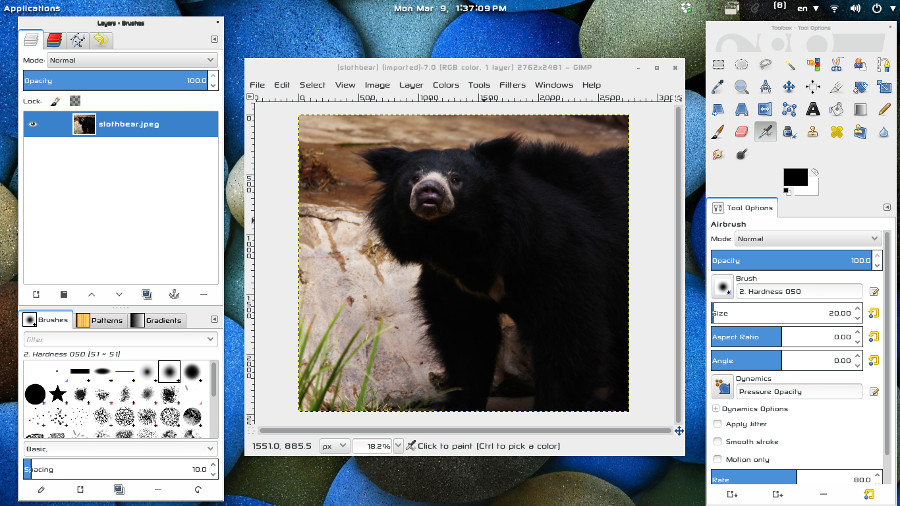Select the Zoom magnifier tool

pyautogui.click(x=742, y=87)
